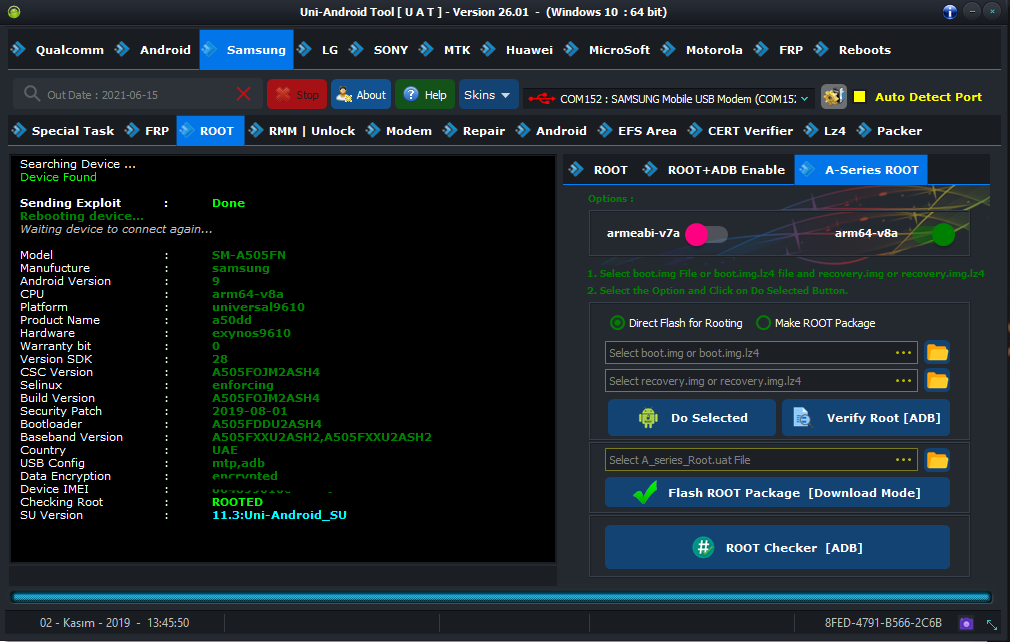Click the magnifier icon in Out Date box
This screenshot has width=1010, height=642.
point(31,95)
